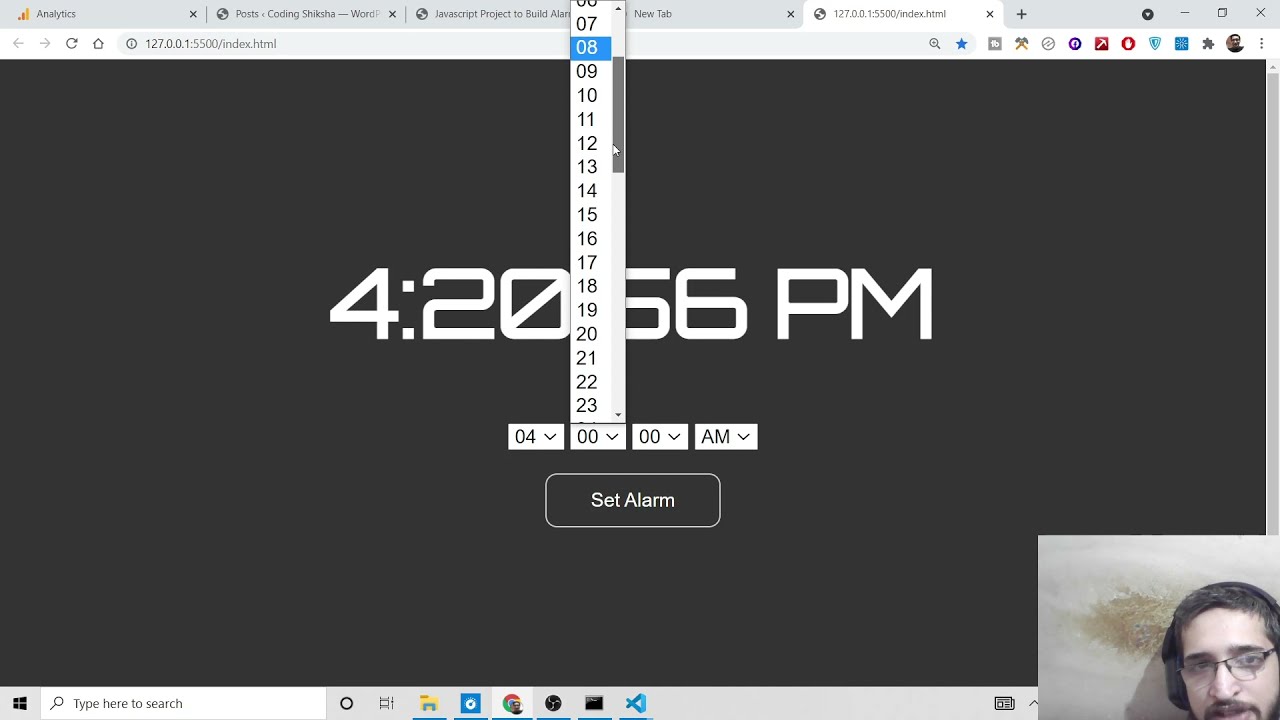
Task: Open a new browser tab
Action: tap(1021, 14)
